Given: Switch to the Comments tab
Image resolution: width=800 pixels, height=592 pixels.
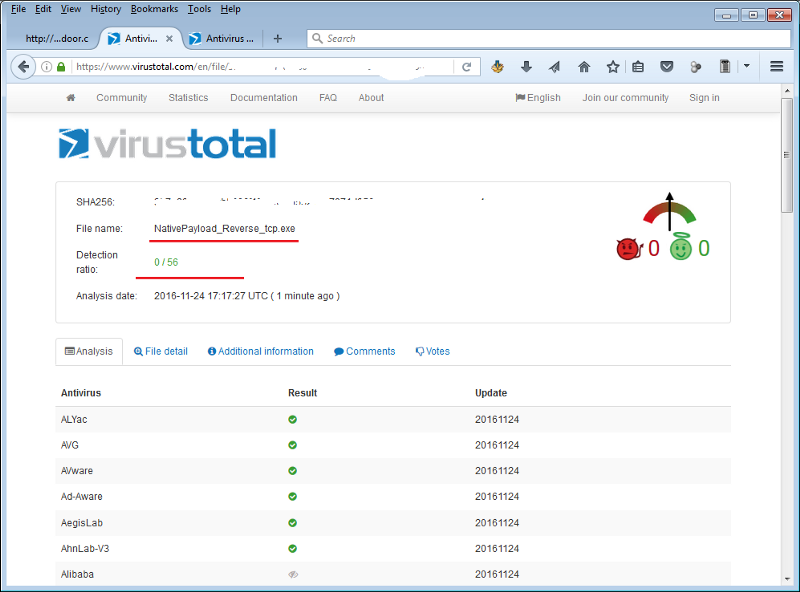Looking at the screenshot, I should [364, 351].
